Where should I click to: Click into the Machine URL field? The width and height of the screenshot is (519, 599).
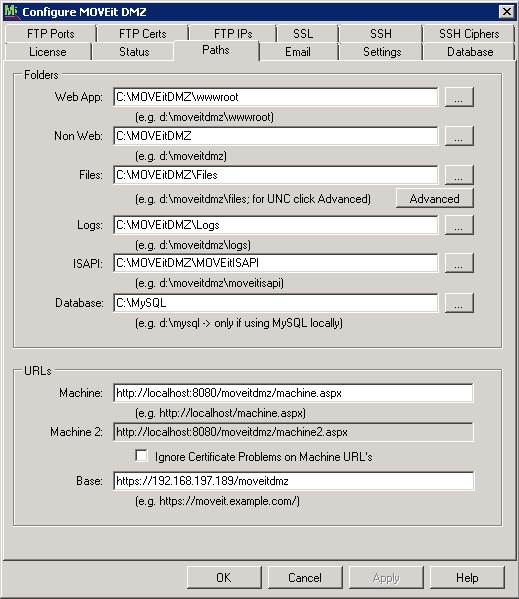click(293, 393)
